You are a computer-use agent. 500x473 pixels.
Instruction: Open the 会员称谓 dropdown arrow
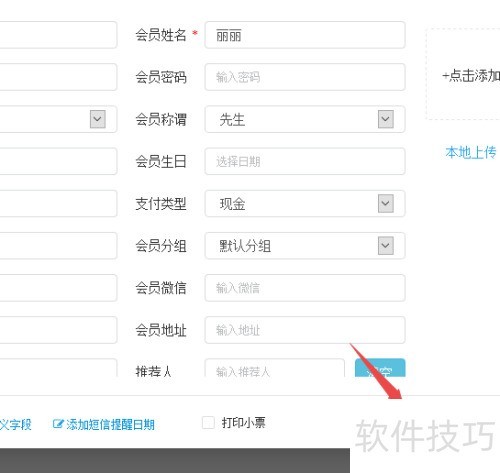[386, 119]
